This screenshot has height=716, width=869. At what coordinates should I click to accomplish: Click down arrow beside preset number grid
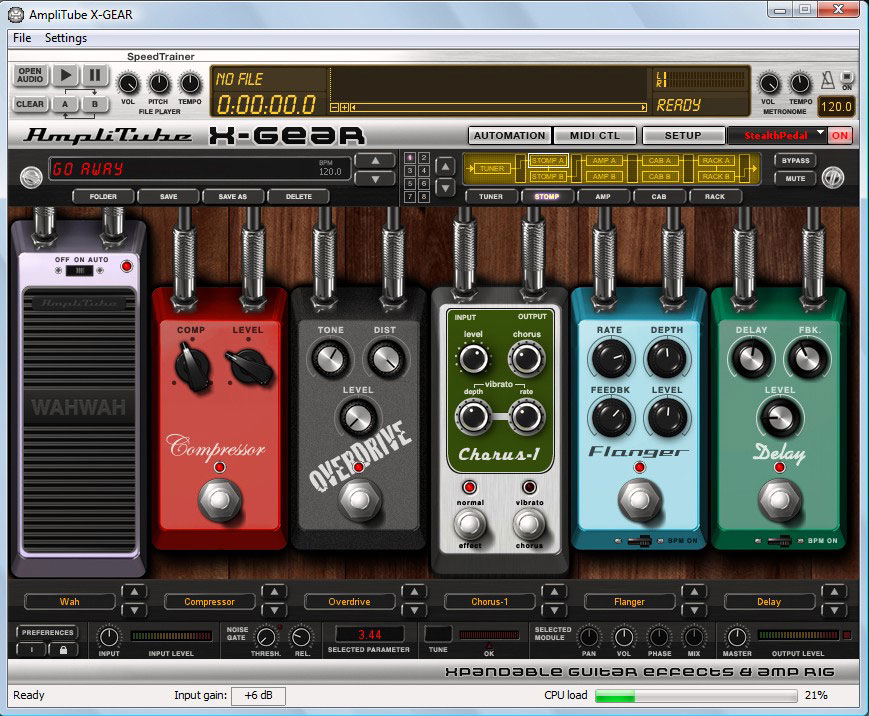point(445,187)
